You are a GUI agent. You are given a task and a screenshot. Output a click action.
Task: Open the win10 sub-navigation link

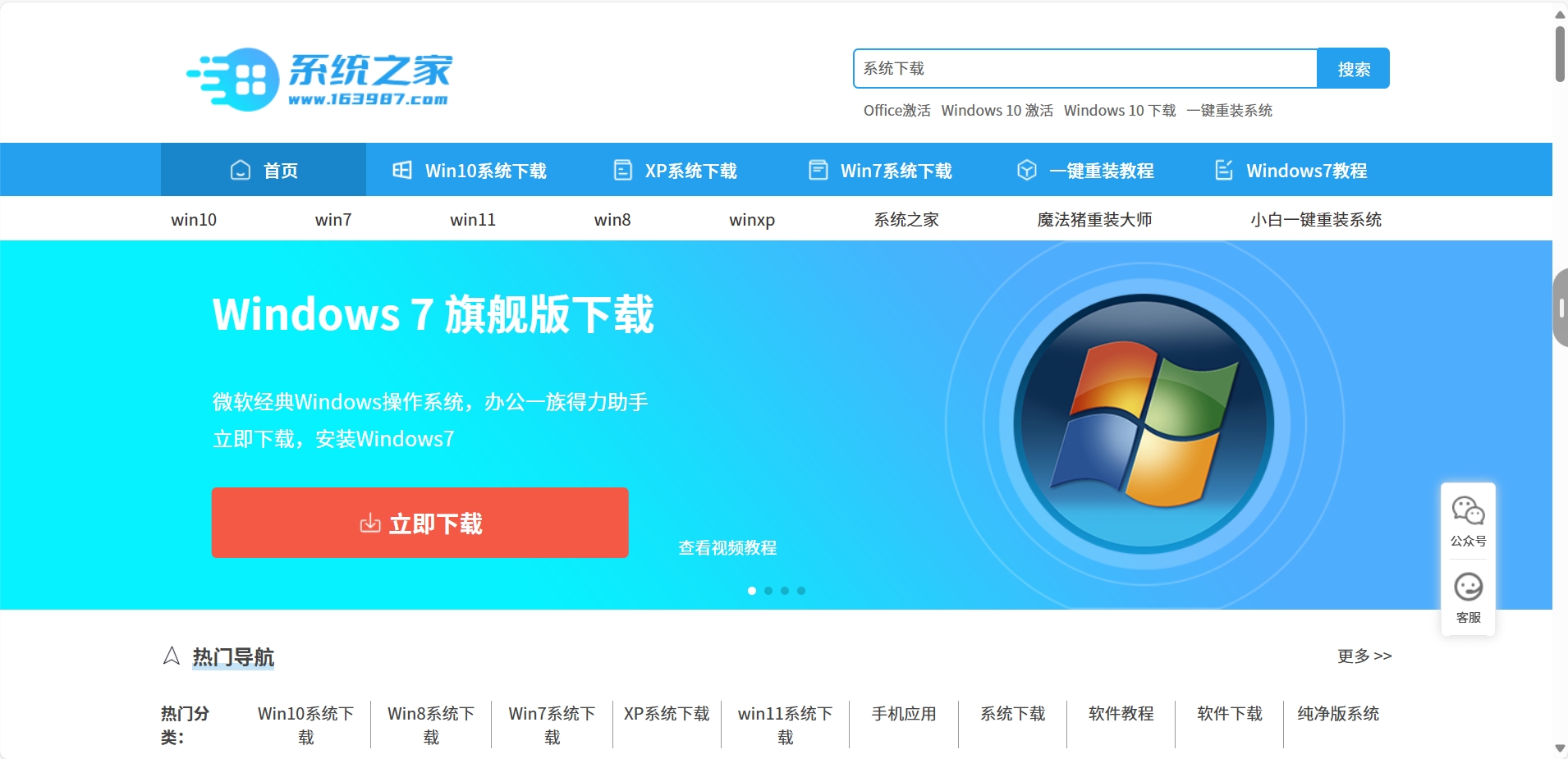click(194, 219)
